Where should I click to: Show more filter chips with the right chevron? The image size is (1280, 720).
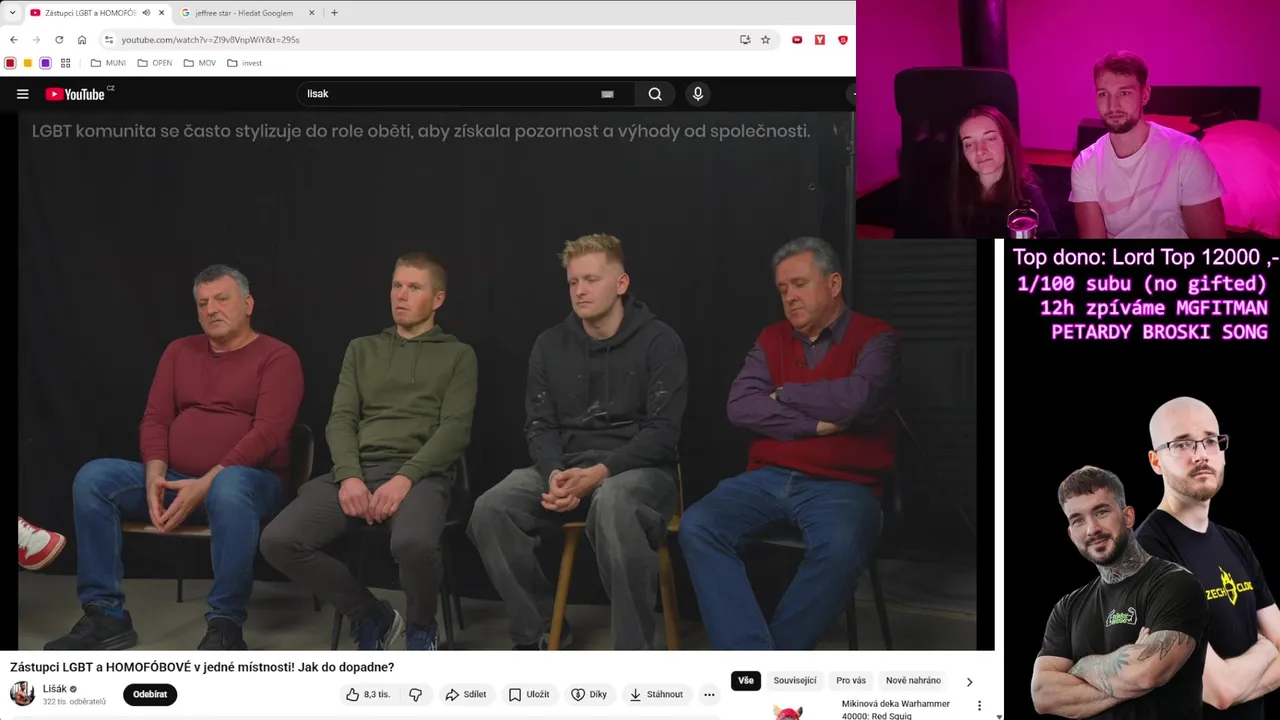[969, 682]
